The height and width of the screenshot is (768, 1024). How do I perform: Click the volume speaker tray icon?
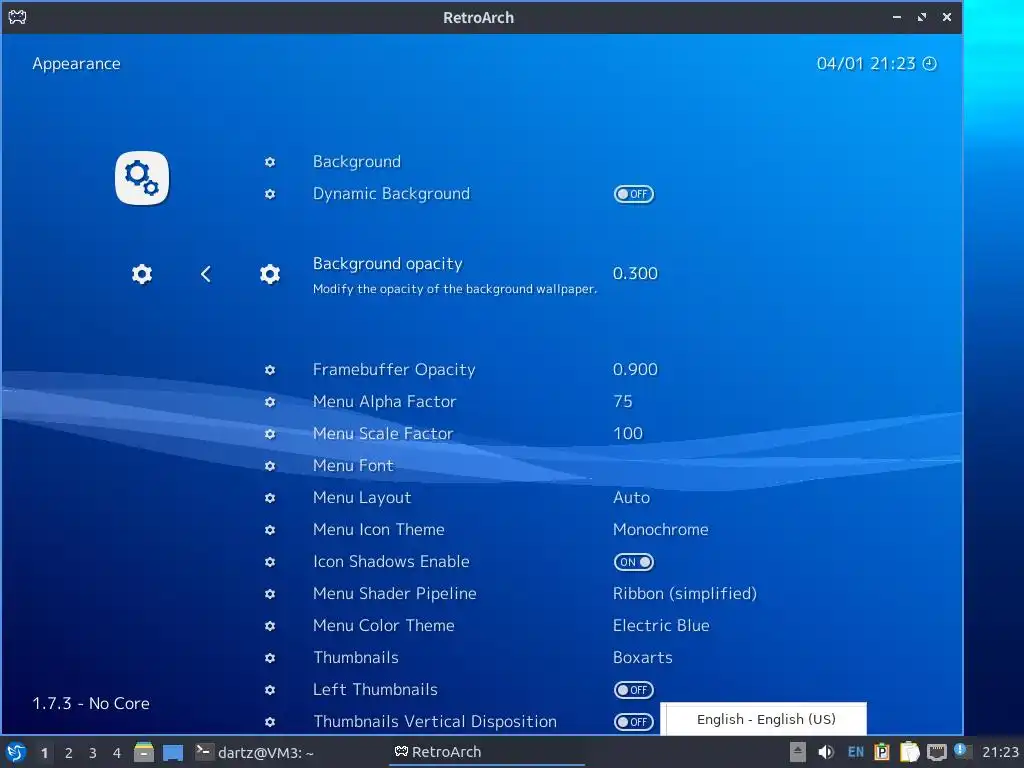(x=825, y=752)
